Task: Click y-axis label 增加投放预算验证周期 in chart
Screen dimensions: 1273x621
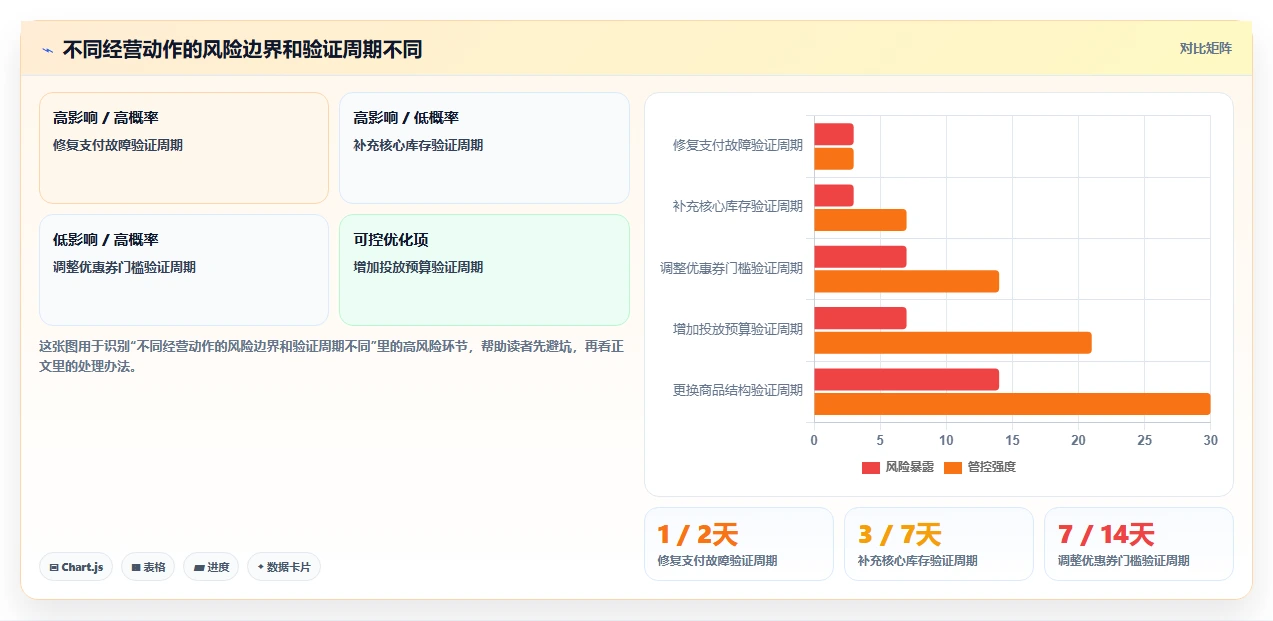Action: pos(738,329)
